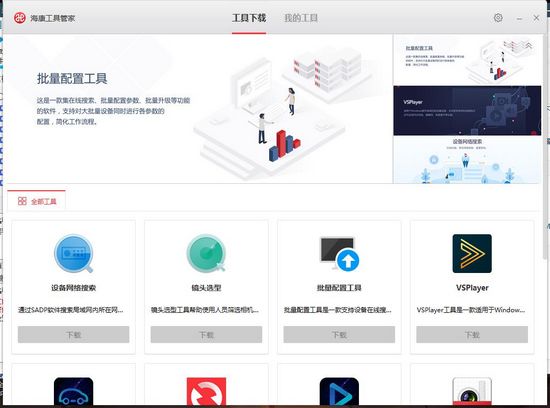The width and height of the screenshot is (550, 408).
Task: Click the red circular arrow tool icon
Action: [x=206, y=391]
